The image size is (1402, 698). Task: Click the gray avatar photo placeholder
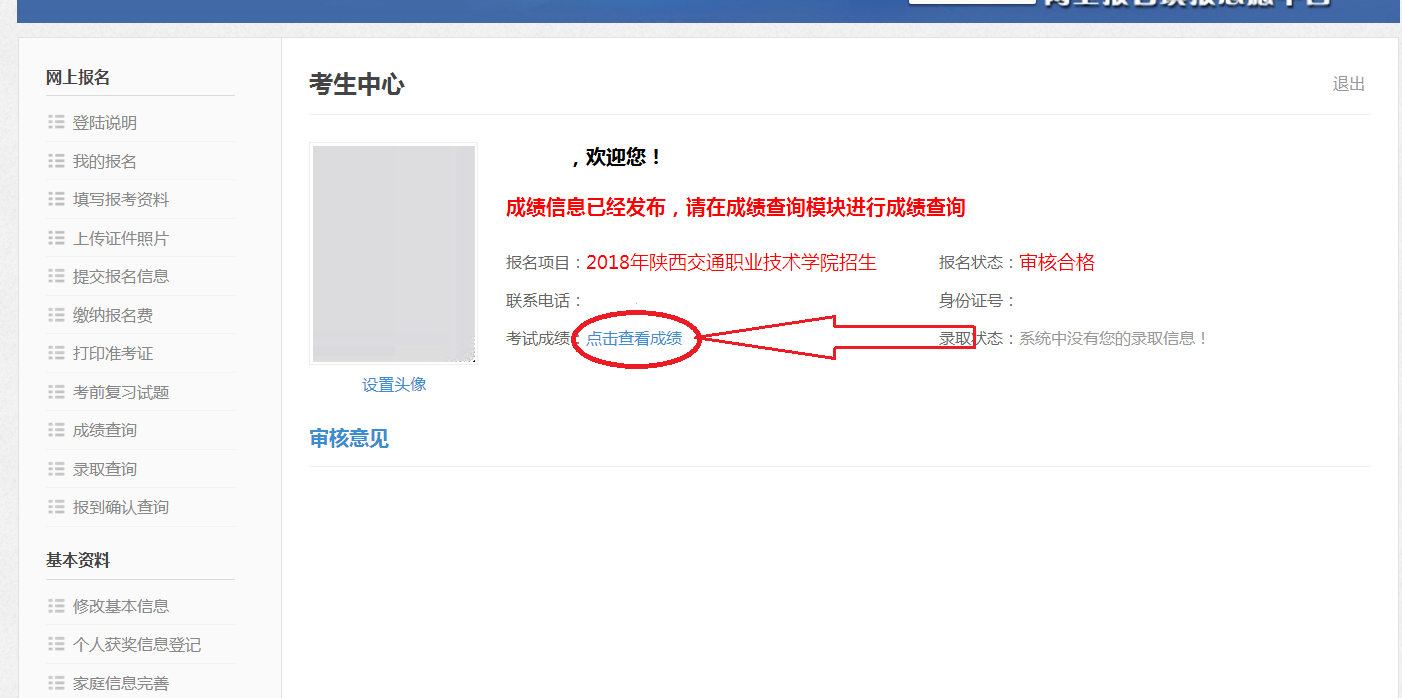coord(394,254)
